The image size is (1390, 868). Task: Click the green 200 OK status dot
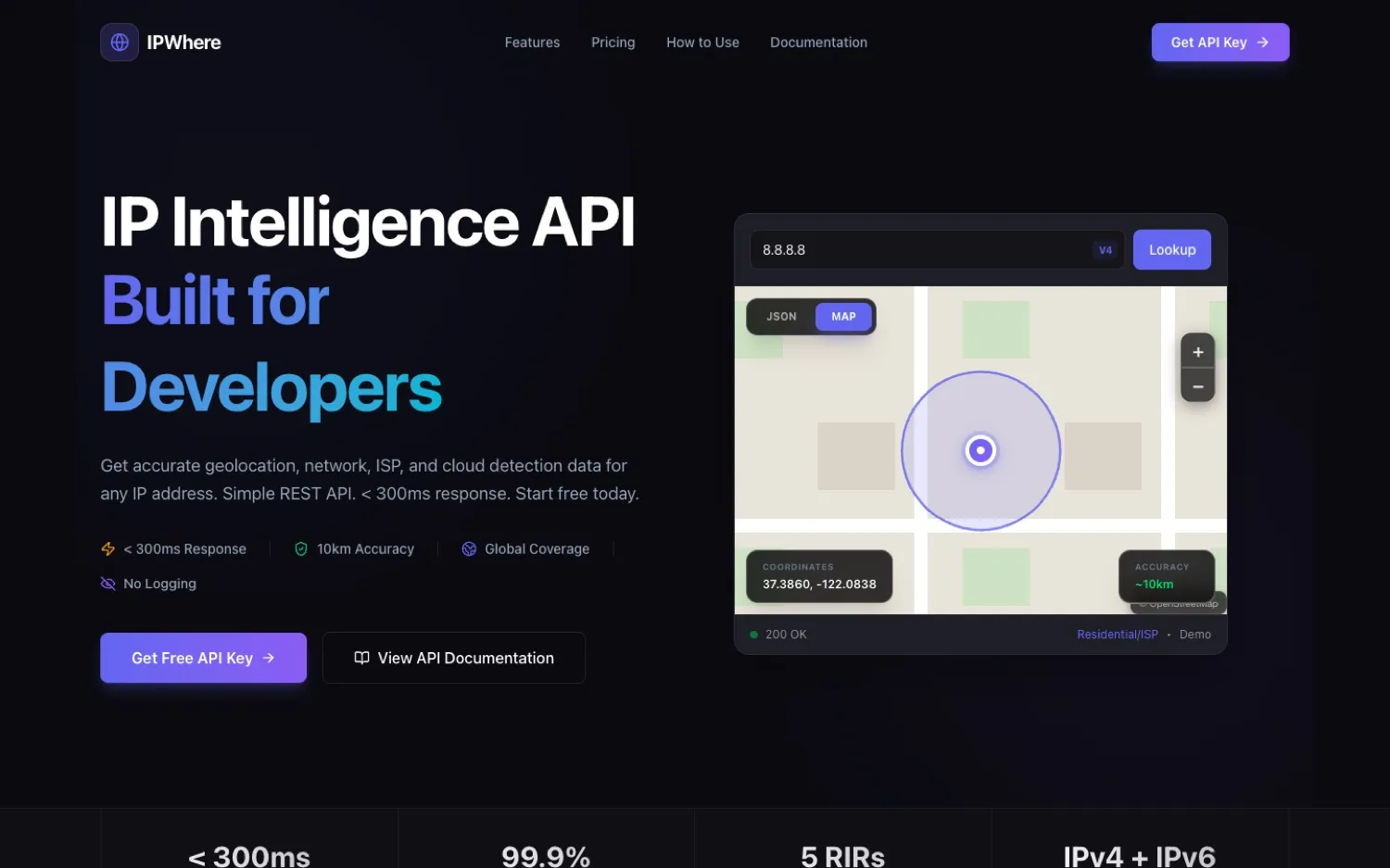click(x=754, y=635)
